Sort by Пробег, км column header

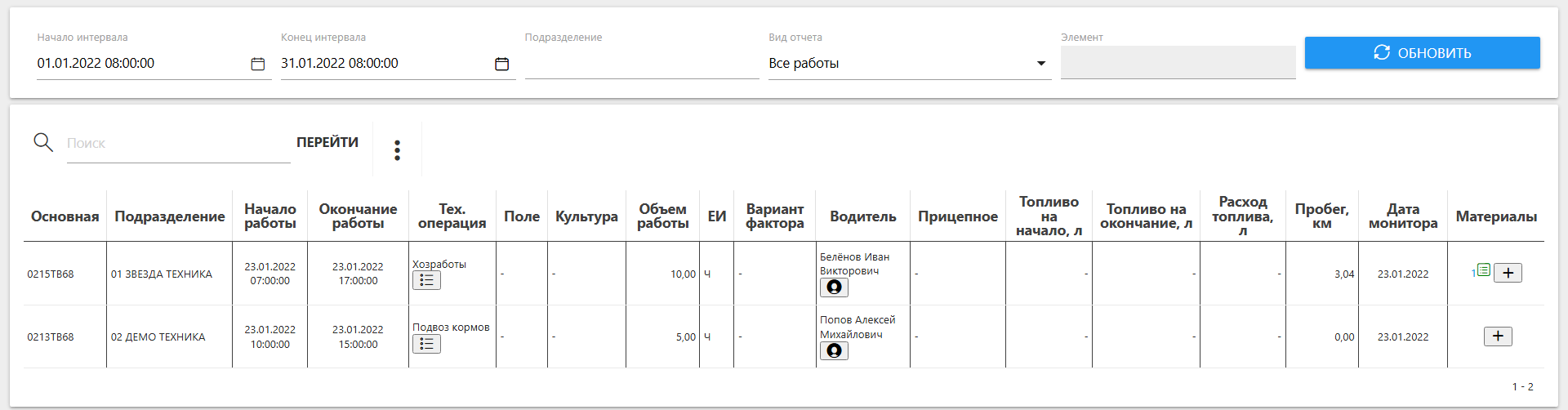pyautogui.click(x=1321, y=216)
